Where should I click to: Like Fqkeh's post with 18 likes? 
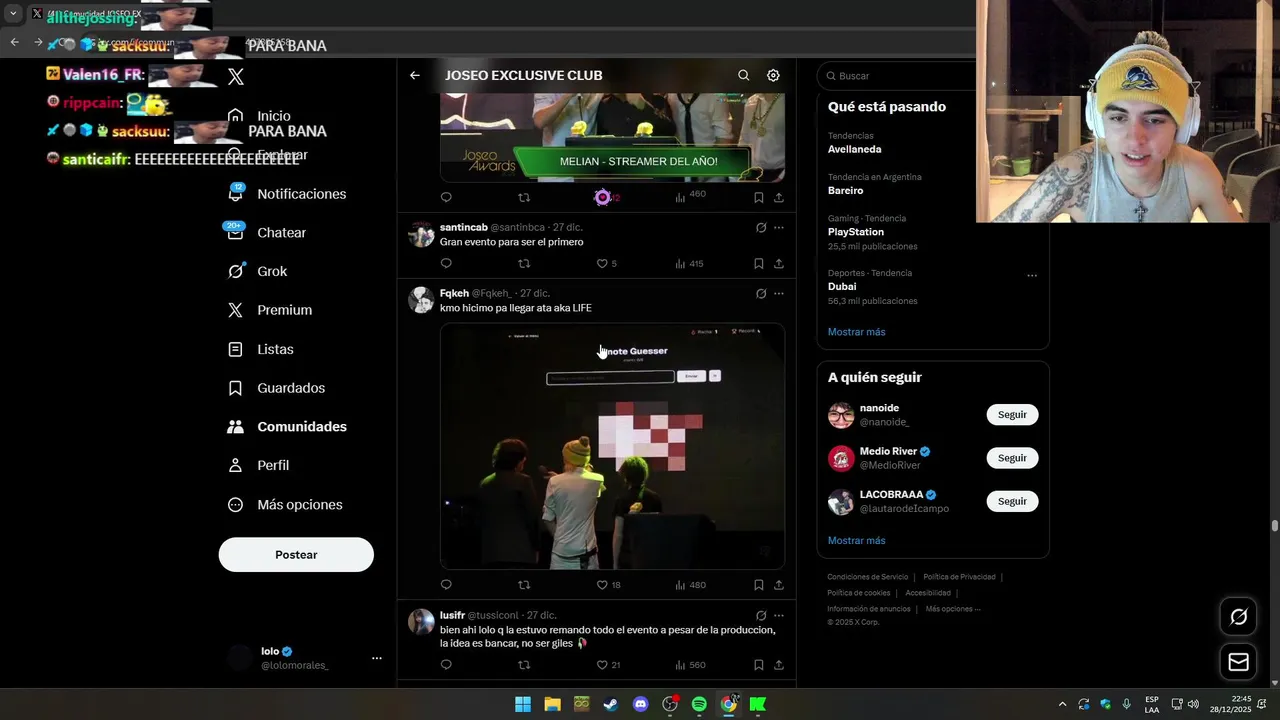(608, 585)
